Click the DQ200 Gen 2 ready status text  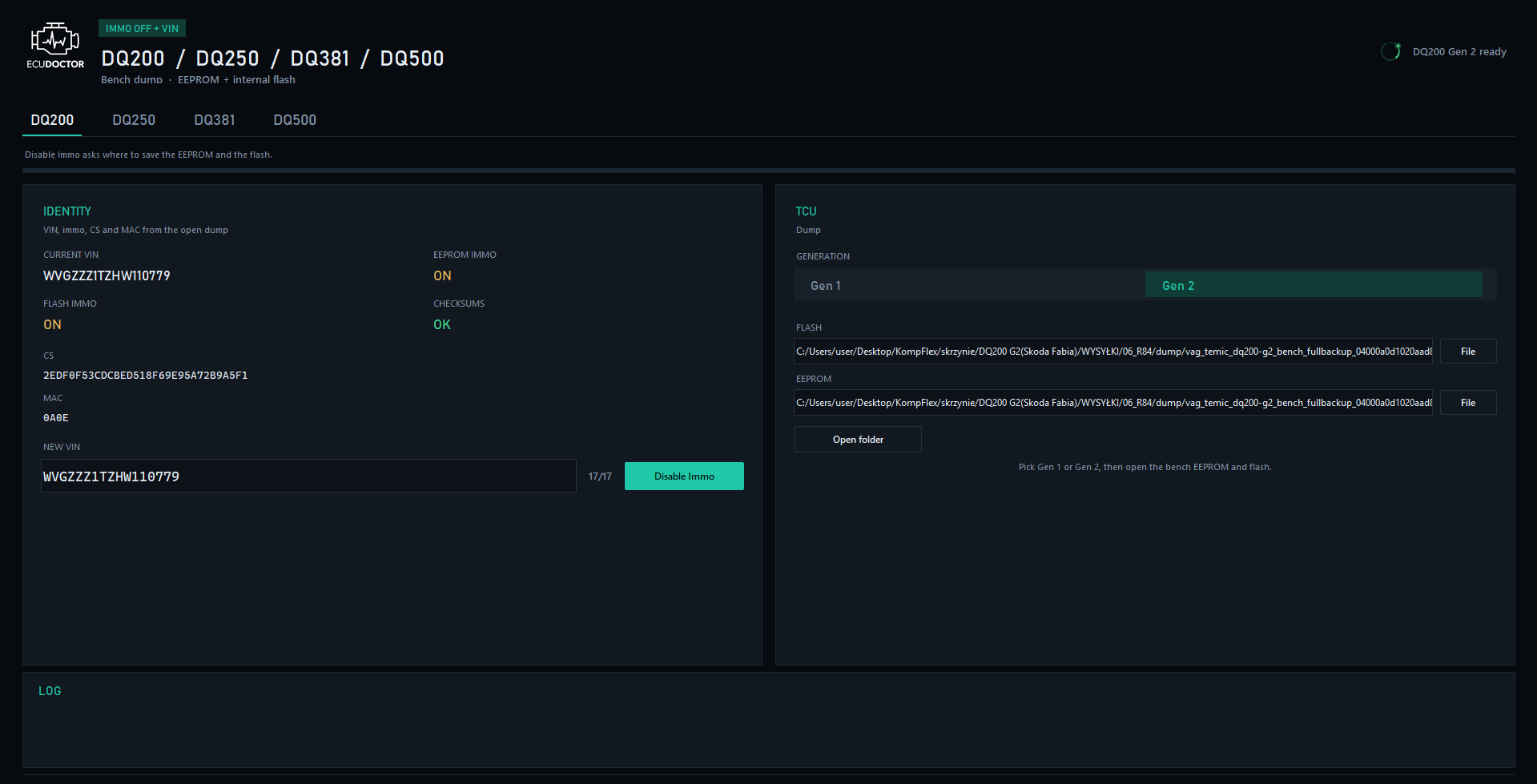coord(1459,52)
